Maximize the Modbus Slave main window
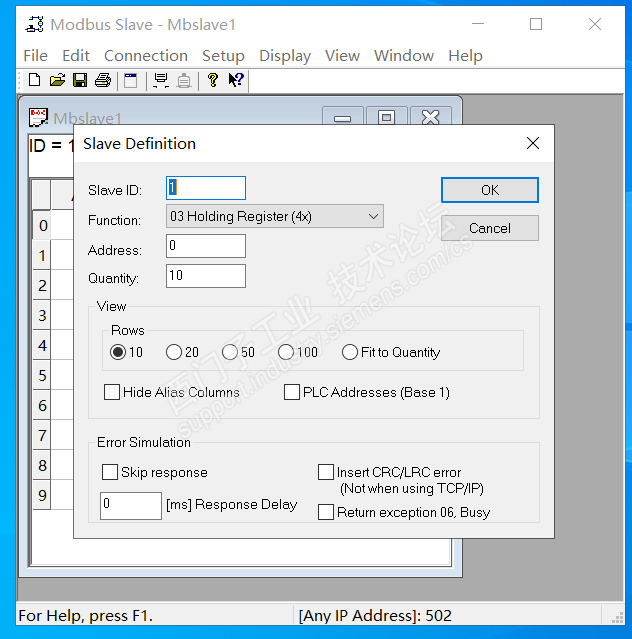This screenshot has width=632, height=639. tap(535, 24)
